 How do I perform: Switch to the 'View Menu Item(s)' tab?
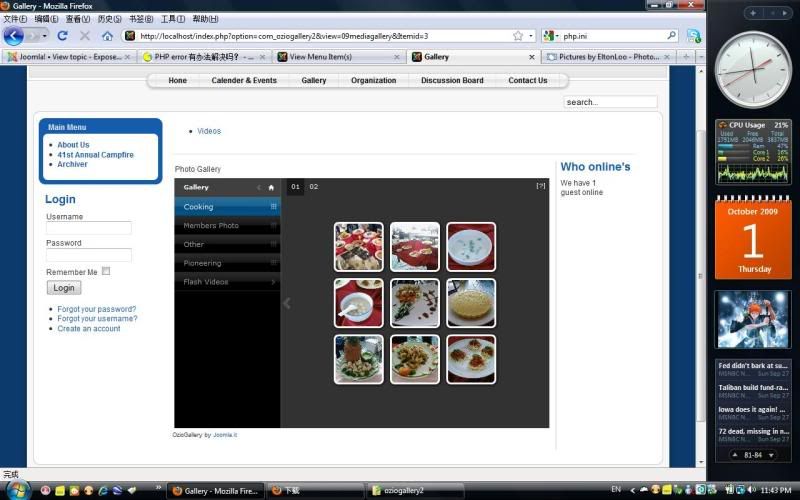click(320, 57)
